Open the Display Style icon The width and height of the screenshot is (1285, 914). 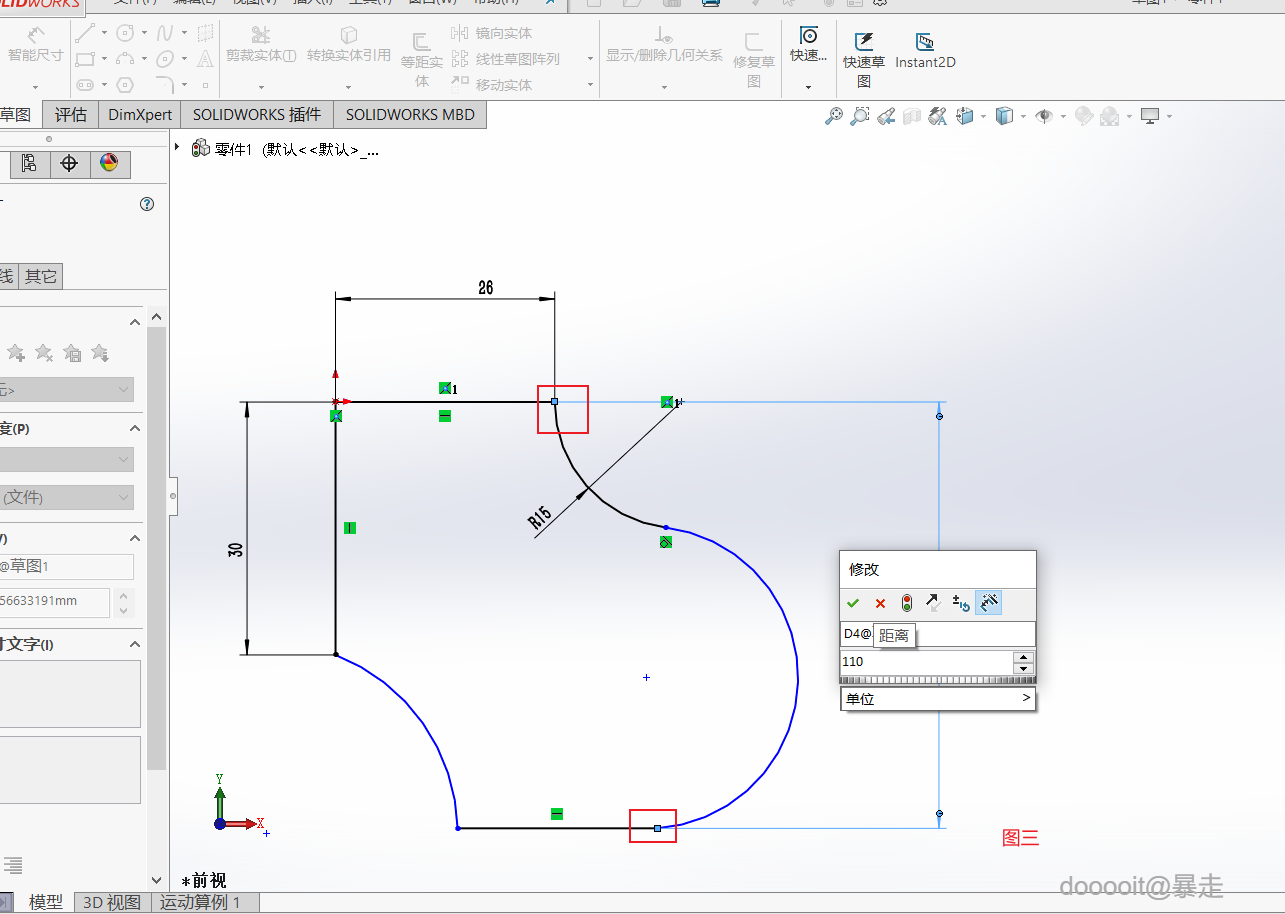pos(1004,116)
